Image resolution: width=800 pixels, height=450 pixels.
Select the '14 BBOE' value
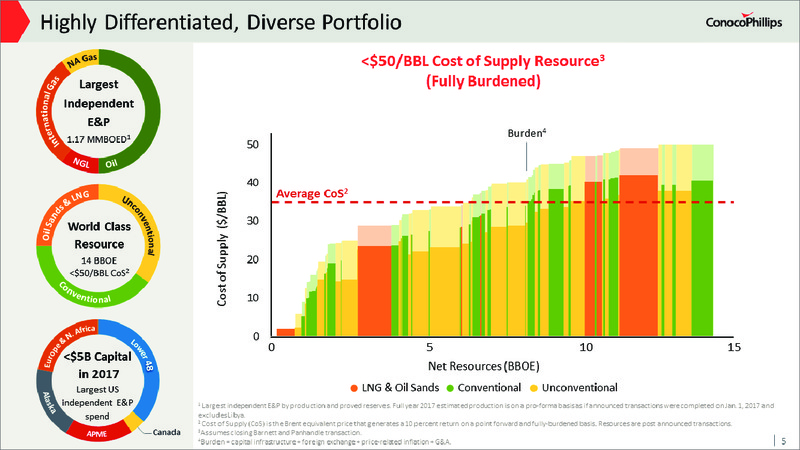99,260
